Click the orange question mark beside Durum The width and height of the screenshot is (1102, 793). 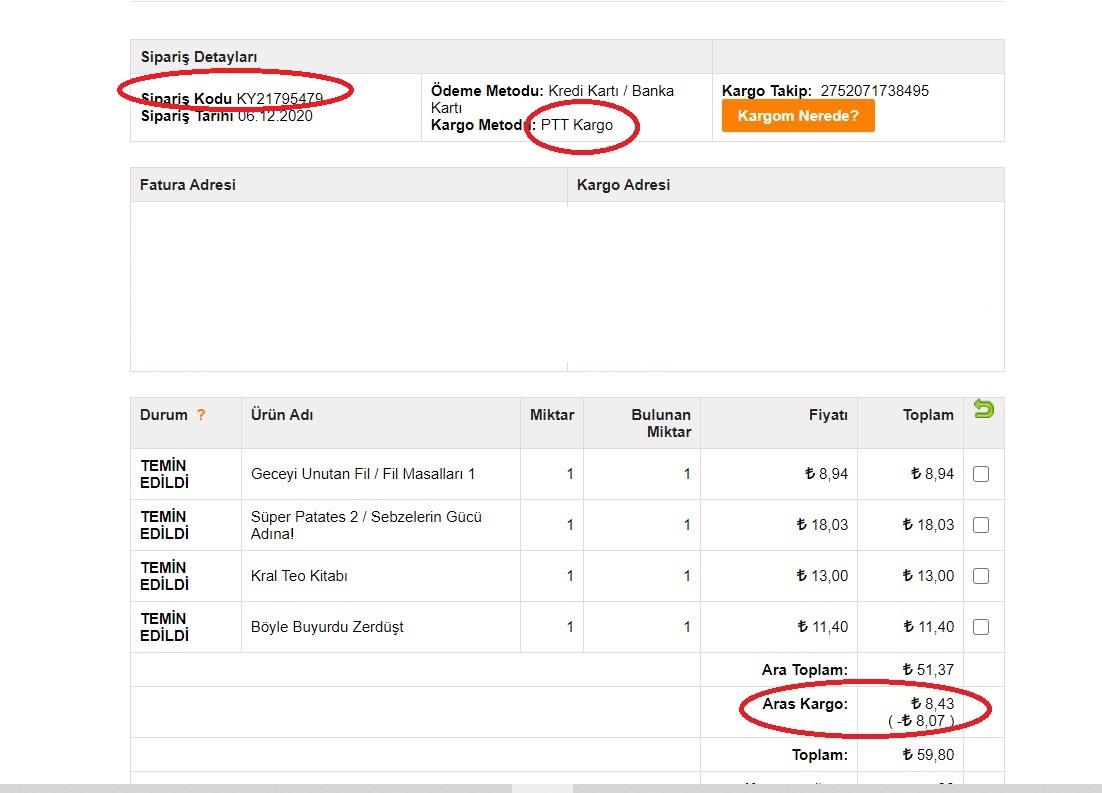click(x=201, y=415)
